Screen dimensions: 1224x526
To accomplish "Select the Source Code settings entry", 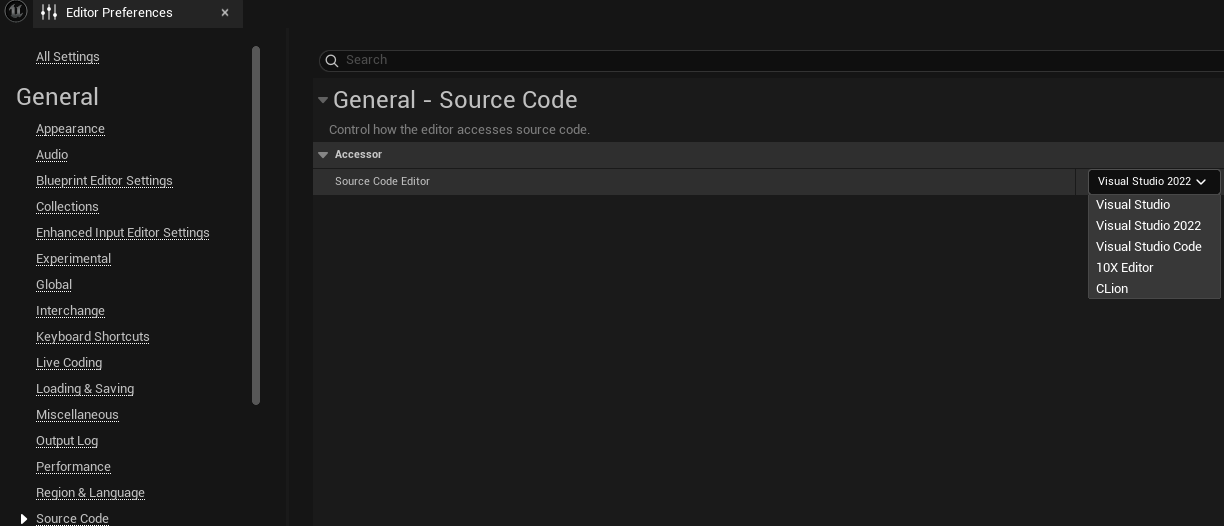I will (x=72, y=518).
